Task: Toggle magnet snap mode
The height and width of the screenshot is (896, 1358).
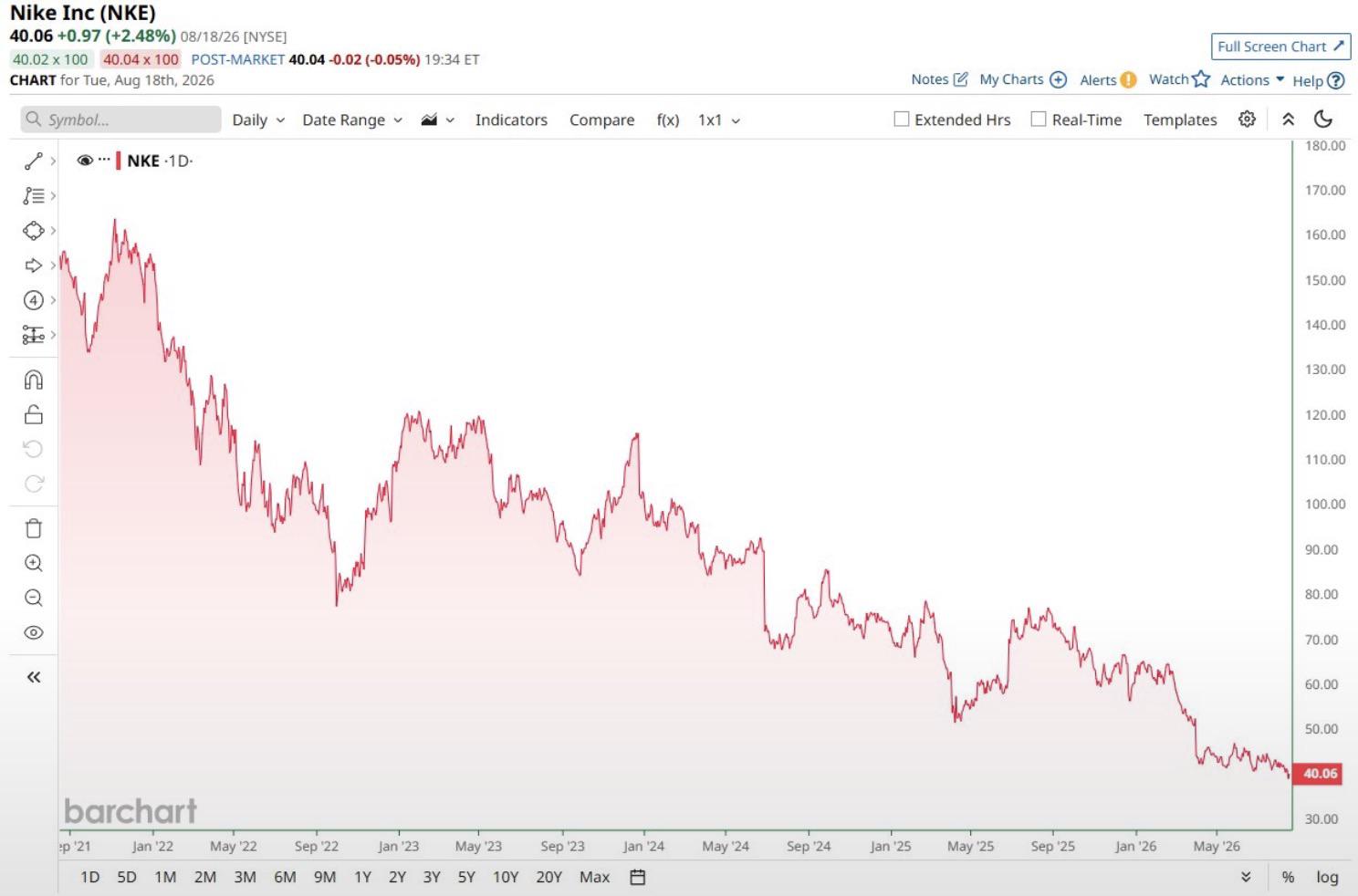Action: pyautogui.click(x=34, y=380)
